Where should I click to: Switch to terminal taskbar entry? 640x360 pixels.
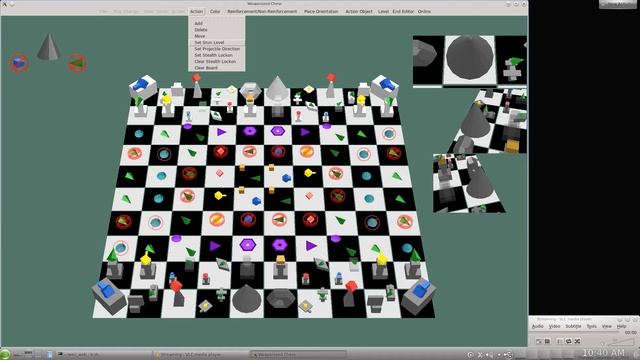[103, 355]
